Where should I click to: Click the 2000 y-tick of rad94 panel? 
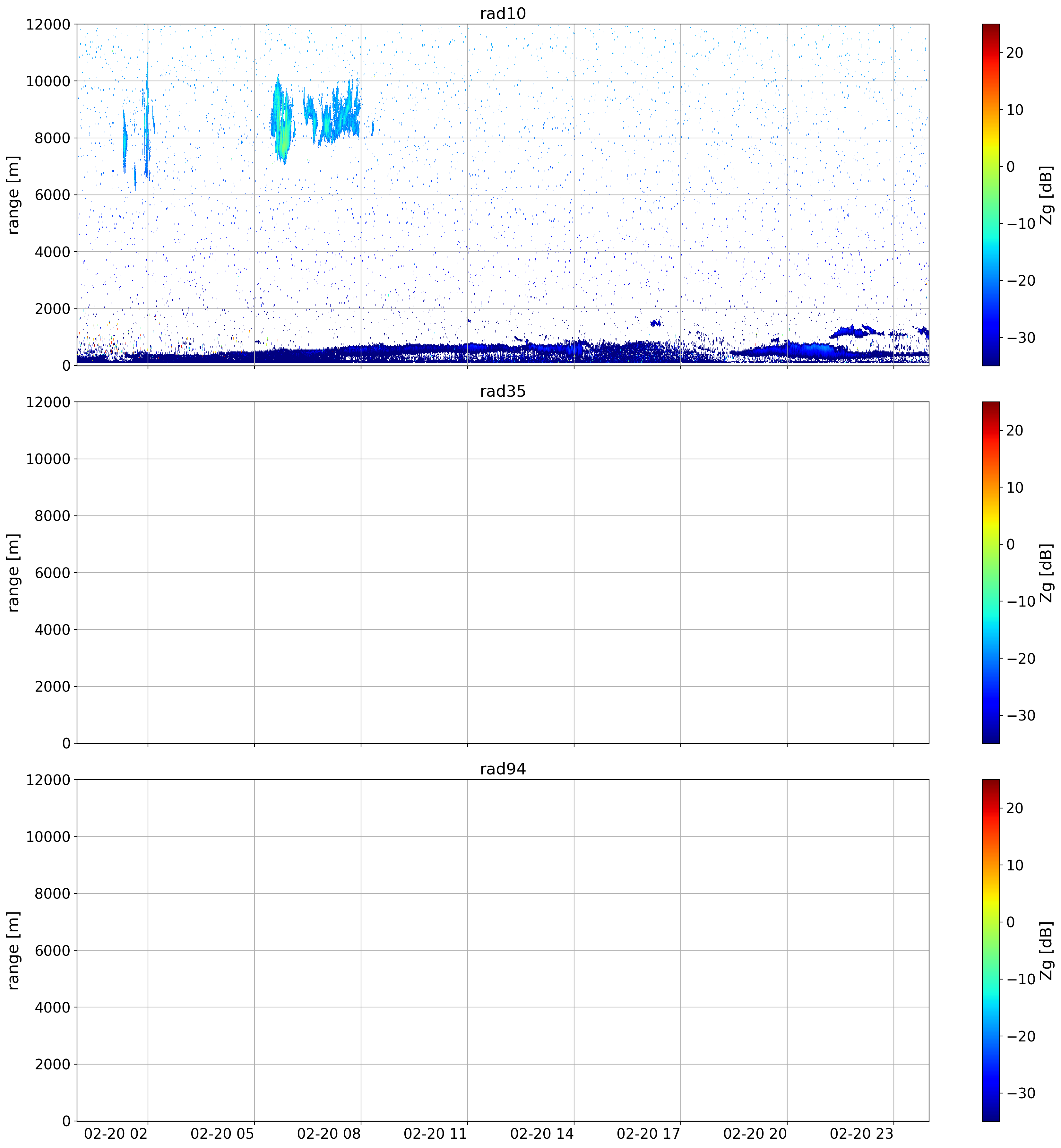click(52, 1064)
